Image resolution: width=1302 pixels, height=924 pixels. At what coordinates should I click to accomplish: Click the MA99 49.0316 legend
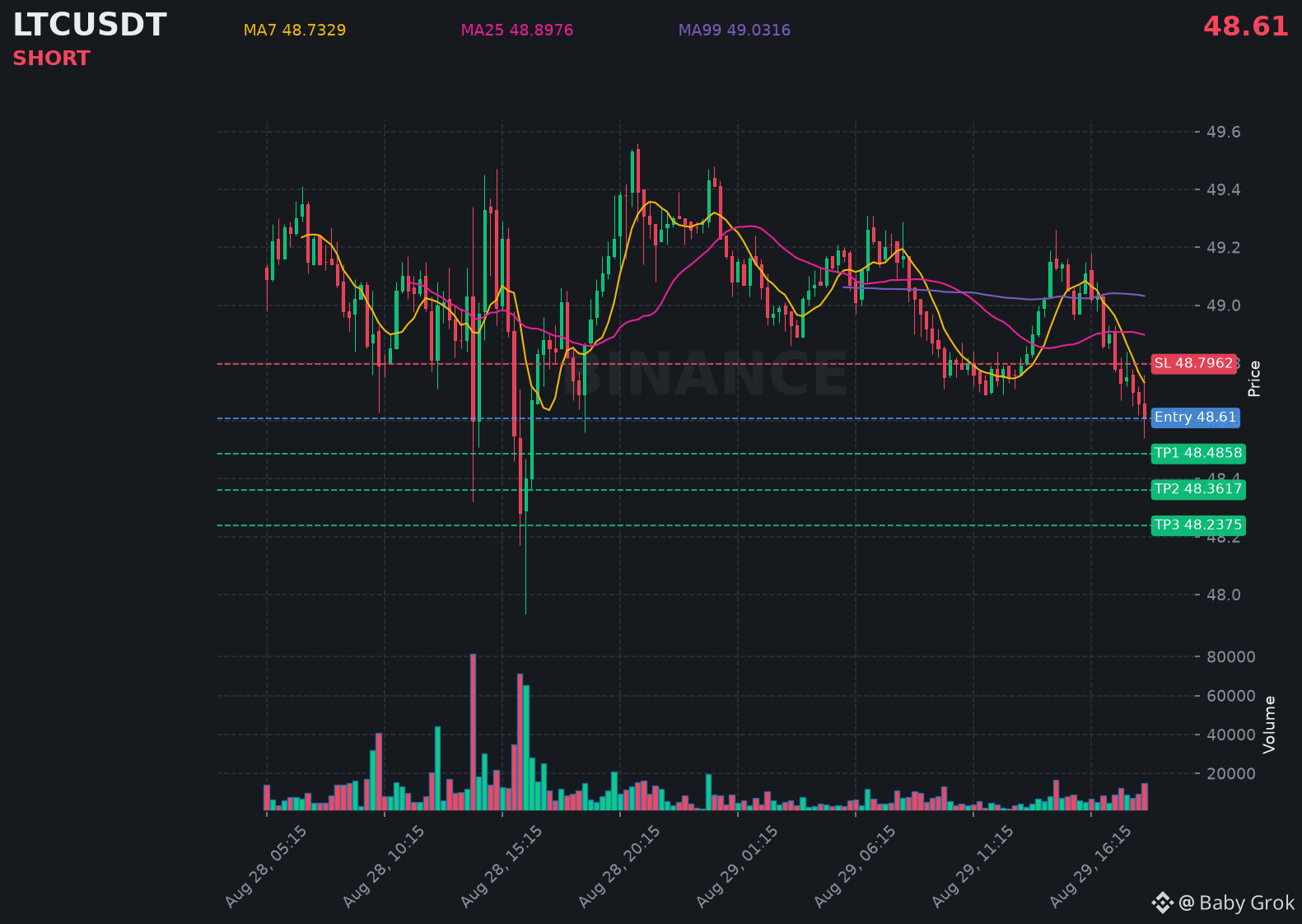click(735, 30)
